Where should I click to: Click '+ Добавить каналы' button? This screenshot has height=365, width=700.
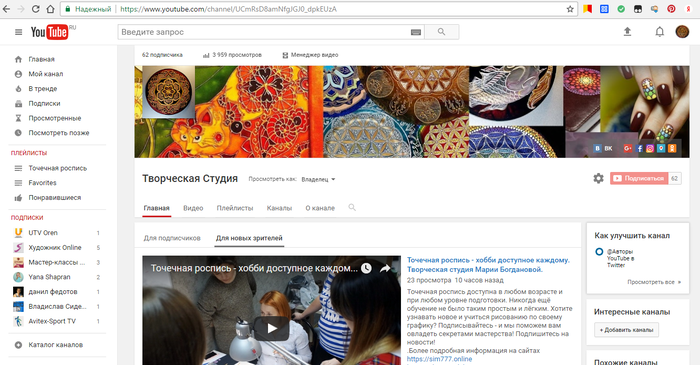click(x=626, y=330)
